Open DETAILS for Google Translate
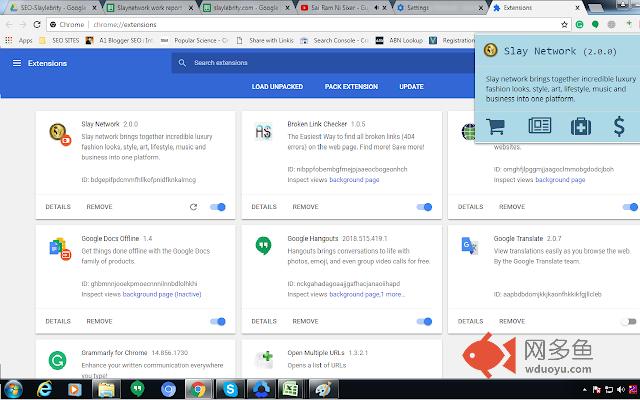This screenshot has height=400, width=640. (470, 322)
